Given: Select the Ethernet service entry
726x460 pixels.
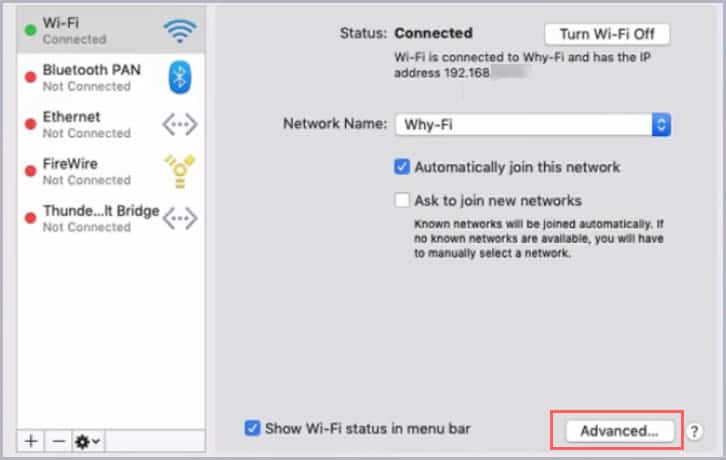Looking at the screenshot, I should pyautogui.click(x=111, y=124).
